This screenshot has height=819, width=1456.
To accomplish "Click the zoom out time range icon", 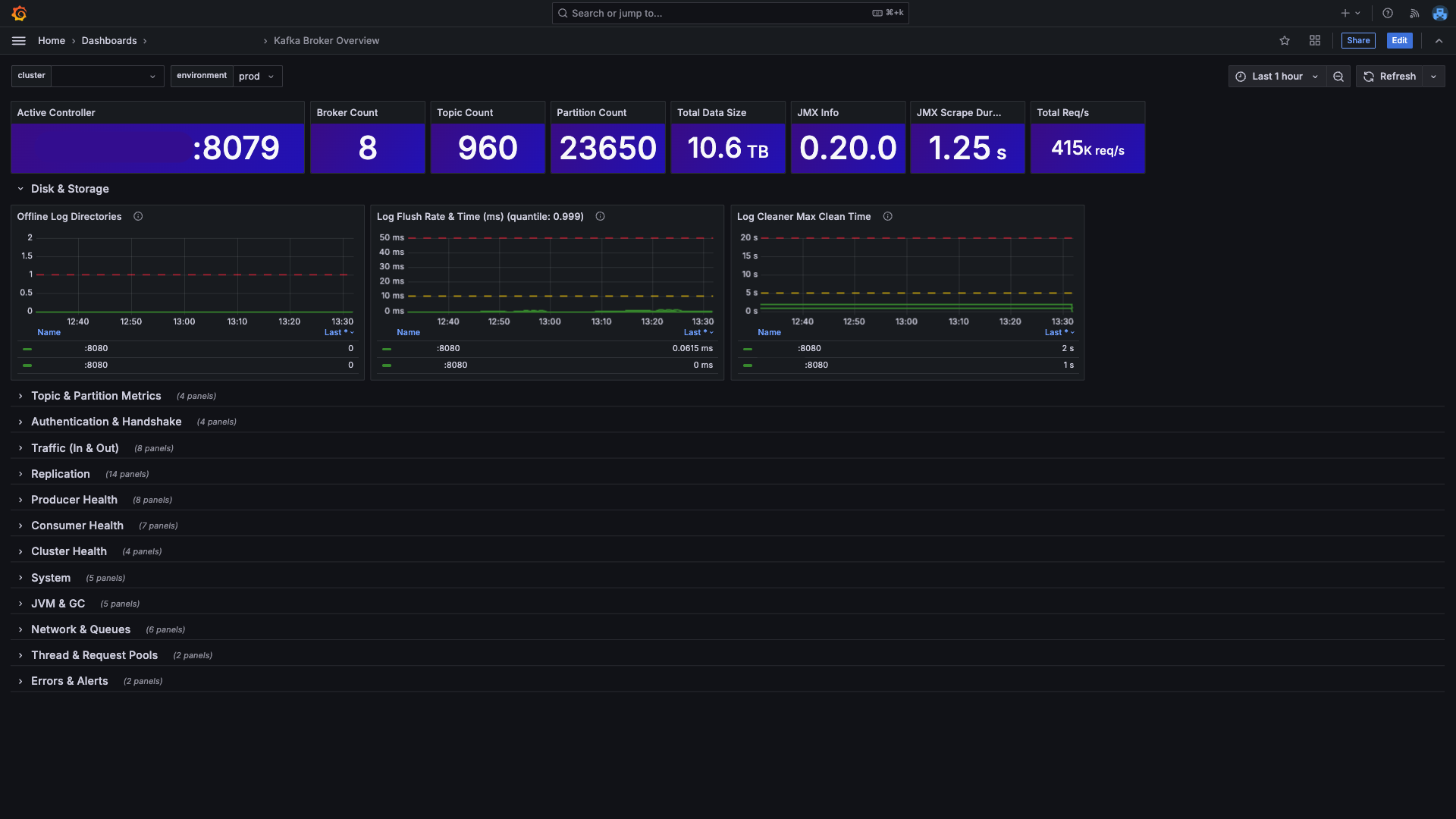I will pos(1338,77).
